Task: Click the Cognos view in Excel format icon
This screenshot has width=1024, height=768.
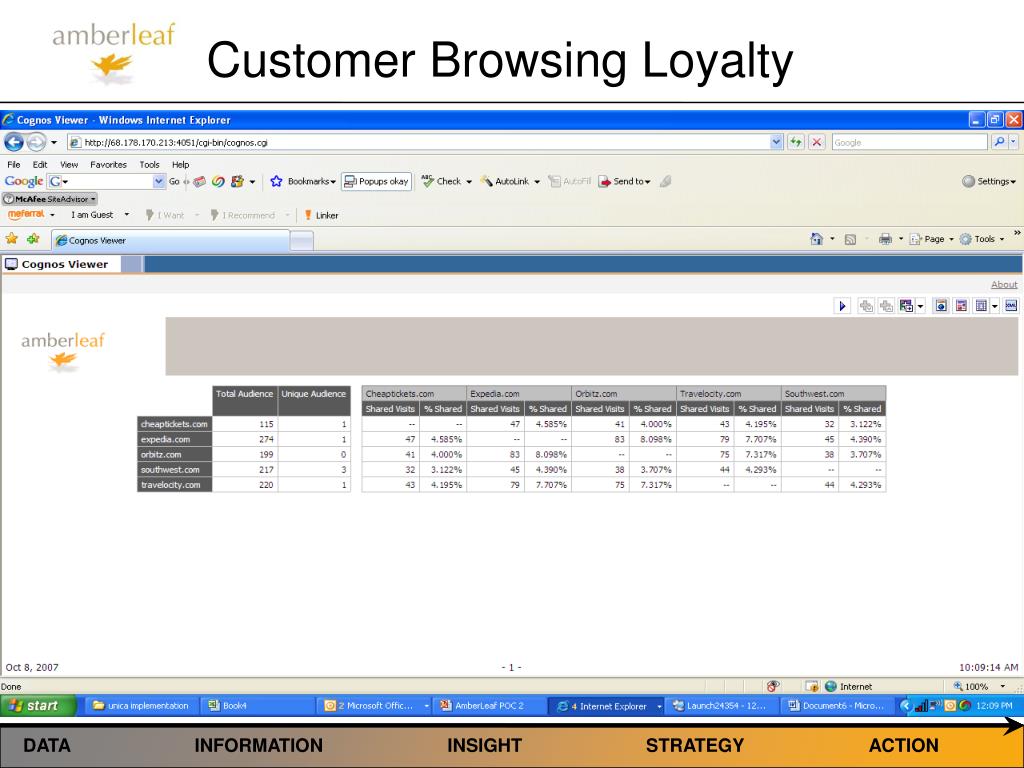Action: click(x=981, y=306)
